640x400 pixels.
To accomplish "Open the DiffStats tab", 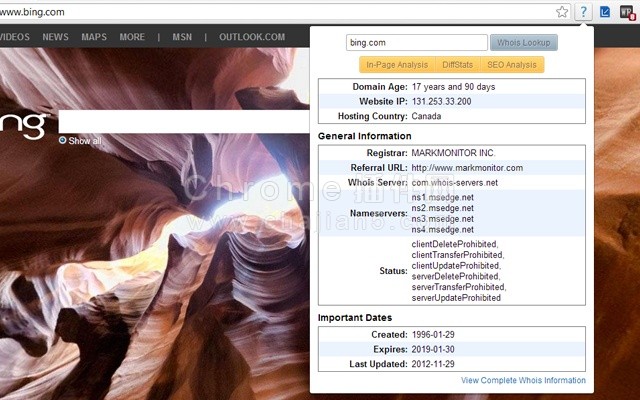I will point(458,65).
